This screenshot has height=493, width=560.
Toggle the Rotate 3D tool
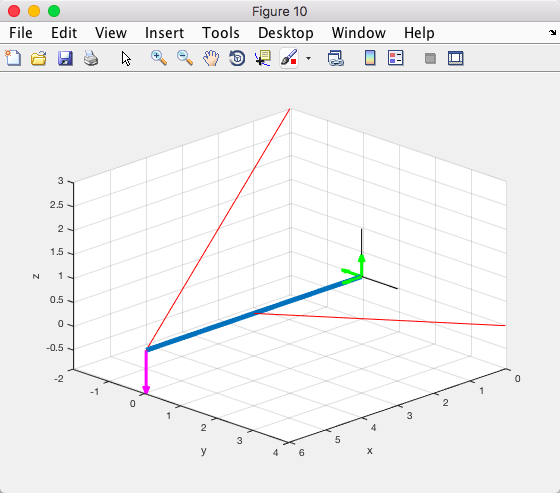[237, 58]
